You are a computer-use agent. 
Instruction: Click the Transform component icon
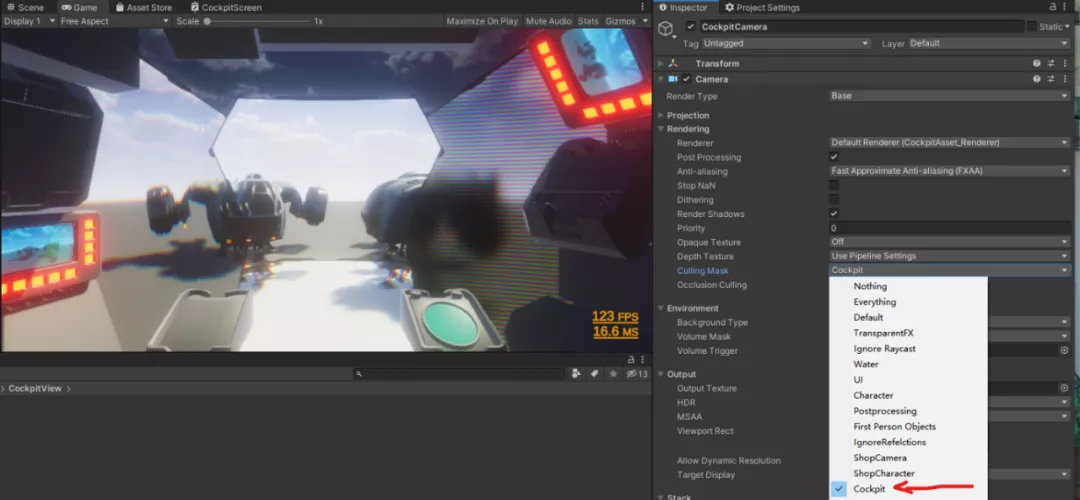pyautogui.click(x=673, y=63)
